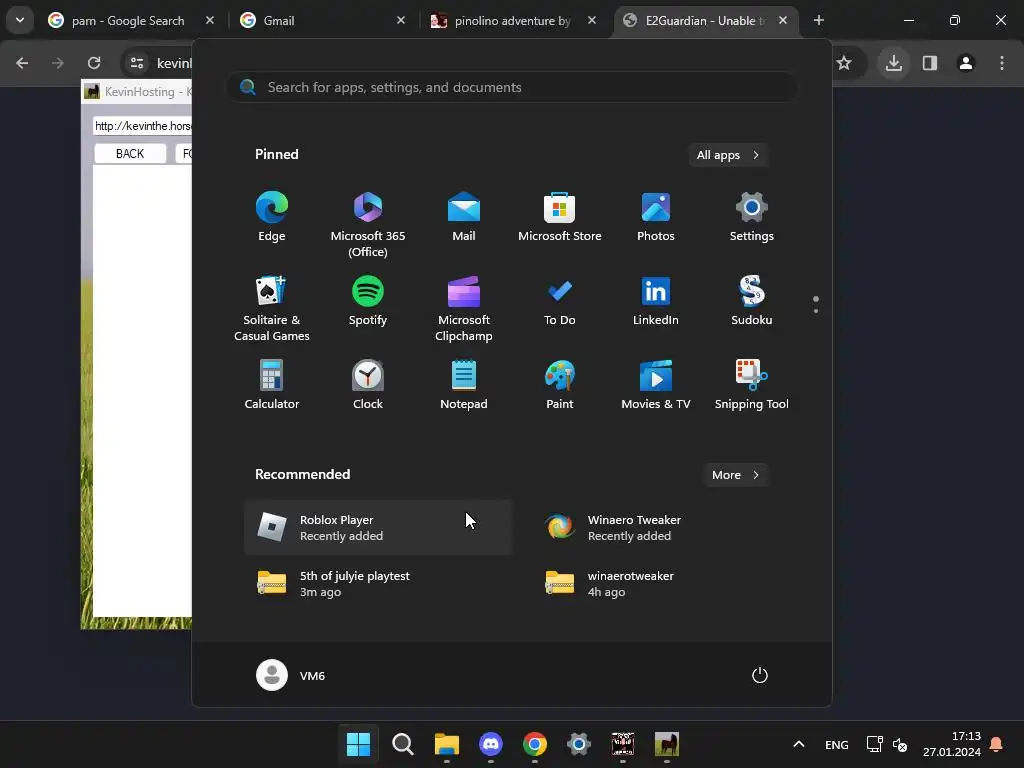The width and height of the screenshot is (1024, 768).
Task: Open taskbar Search
Action: tap(402, 744)
